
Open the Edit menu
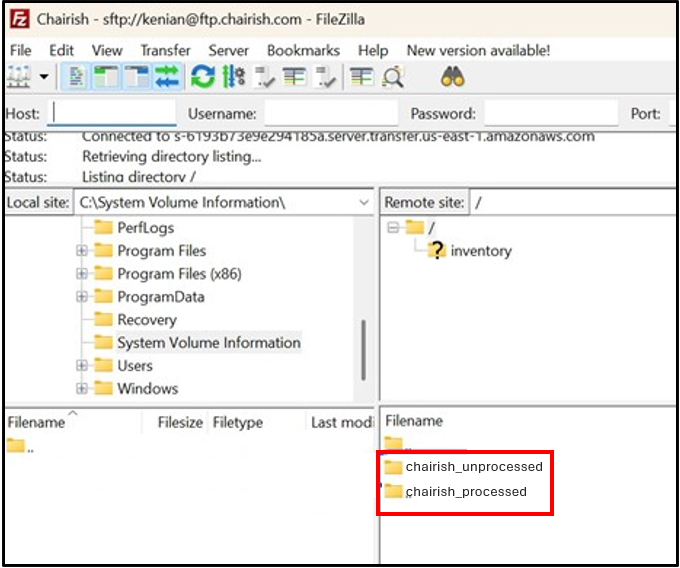(x=61, y=50)
